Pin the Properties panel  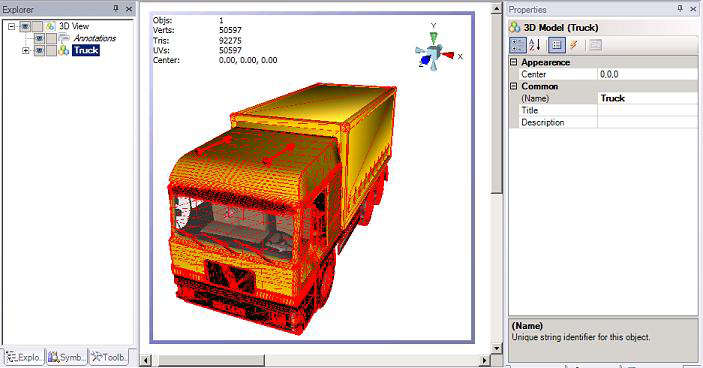tap(680, 9)
